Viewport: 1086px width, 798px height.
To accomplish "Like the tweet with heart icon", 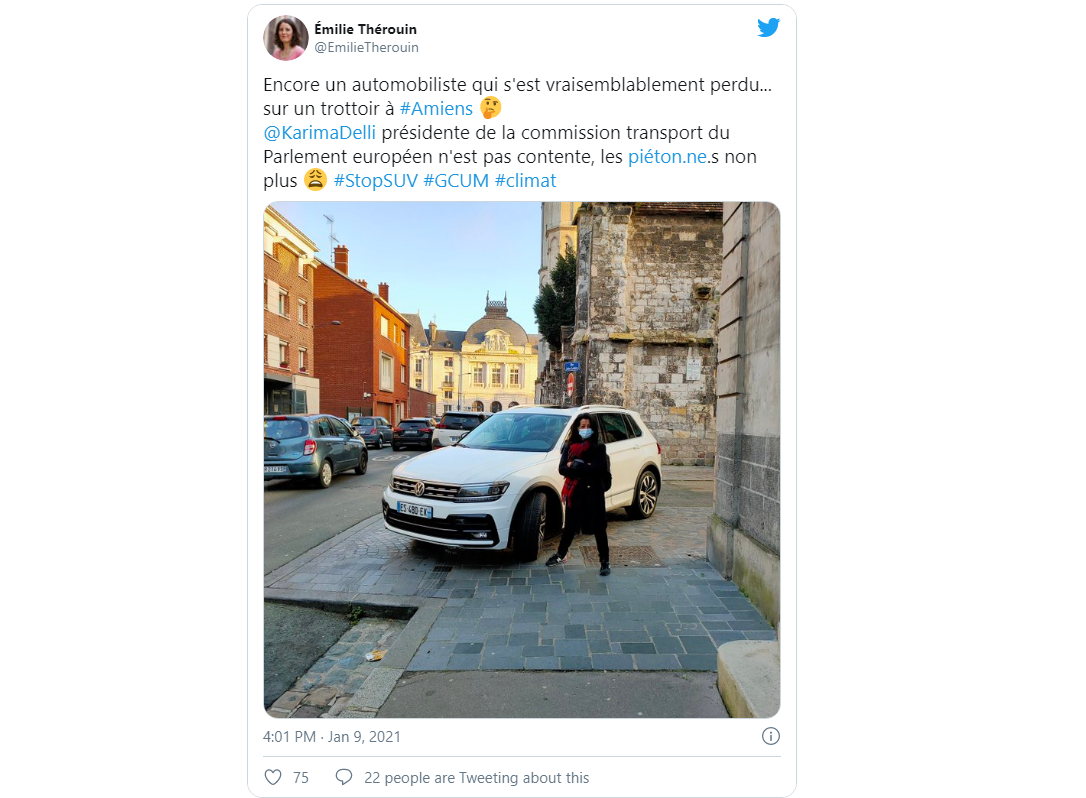I will click(273, 777).
